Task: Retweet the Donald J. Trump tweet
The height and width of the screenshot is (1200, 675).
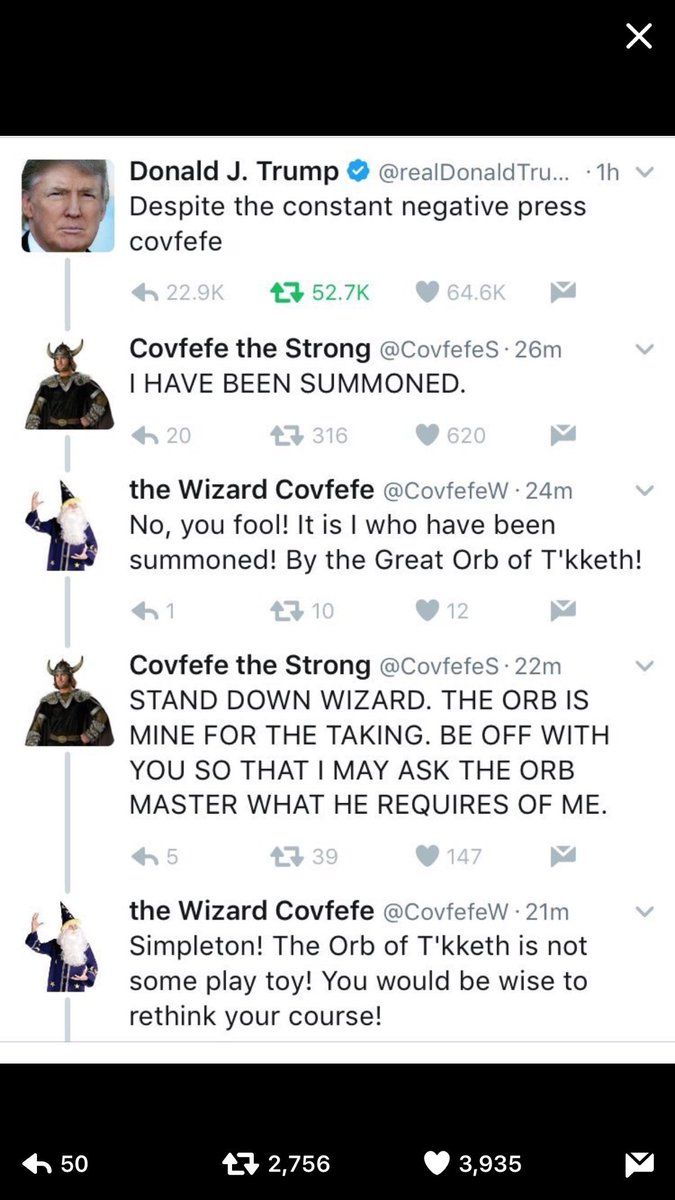Action: coord(286,292)
